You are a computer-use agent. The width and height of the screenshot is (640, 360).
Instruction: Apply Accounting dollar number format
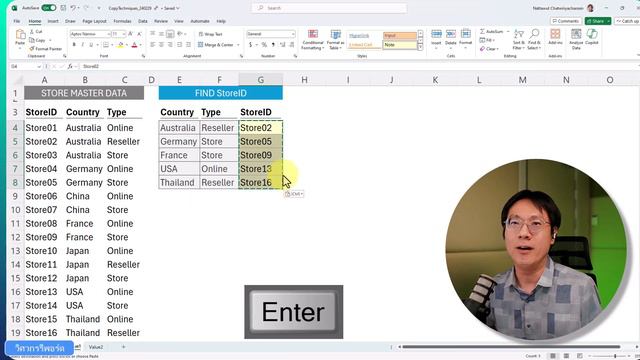point(250,45)
